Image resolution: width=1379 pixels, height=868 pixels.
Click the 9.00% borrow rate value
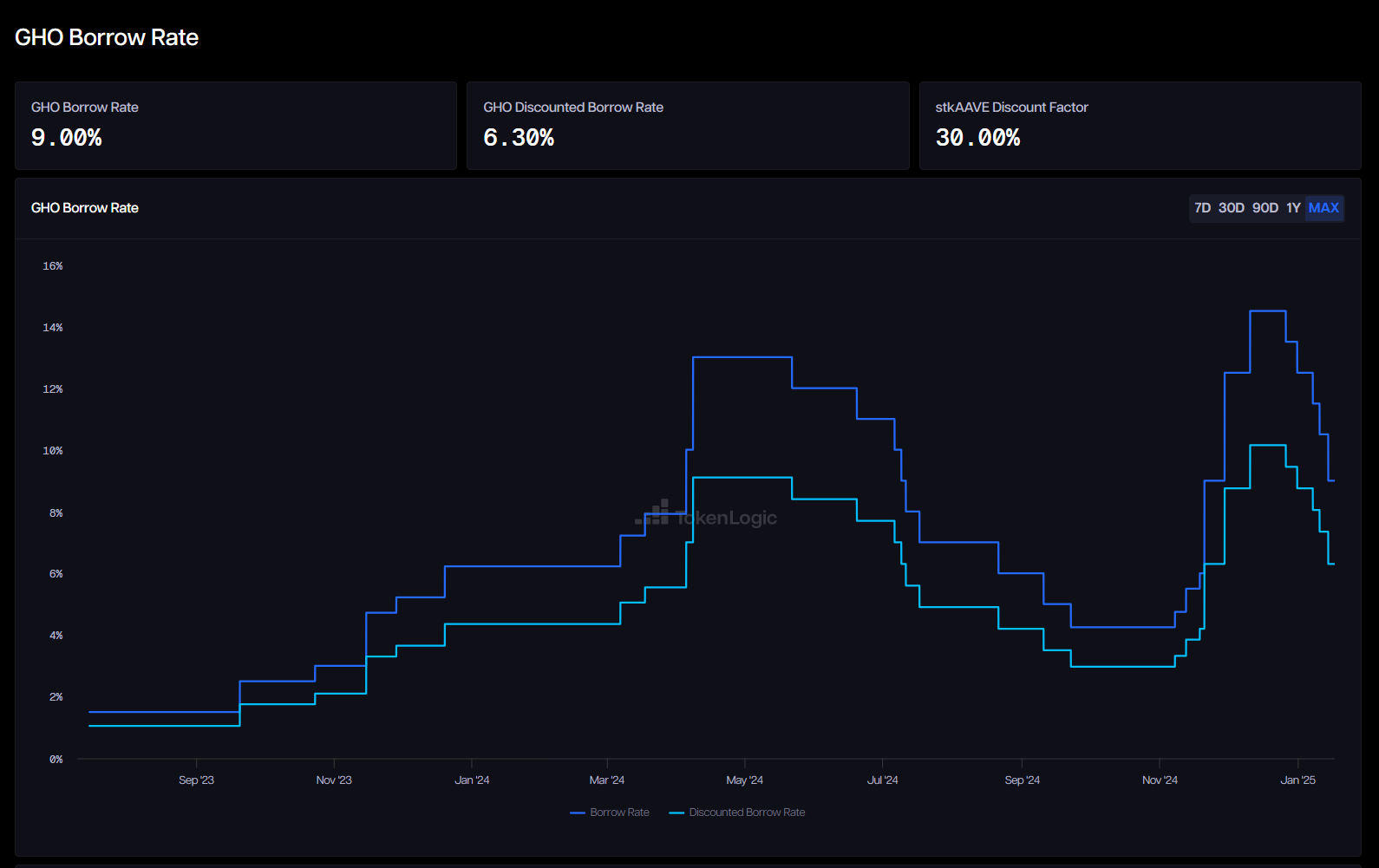click(x=67, y=138)
